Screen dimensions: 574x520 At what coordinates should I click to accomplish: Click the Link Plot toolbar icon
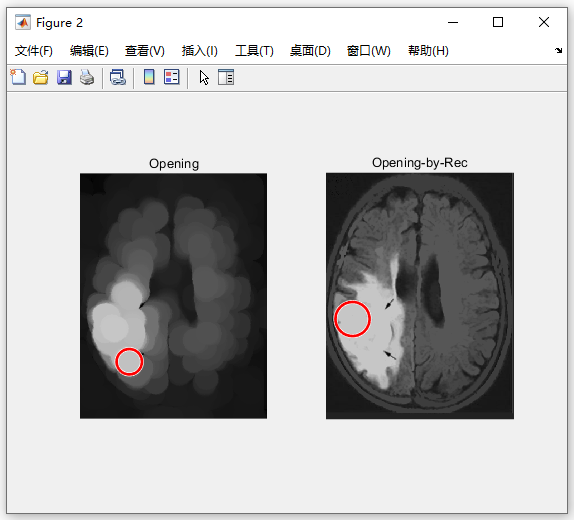tap(118, 77)
